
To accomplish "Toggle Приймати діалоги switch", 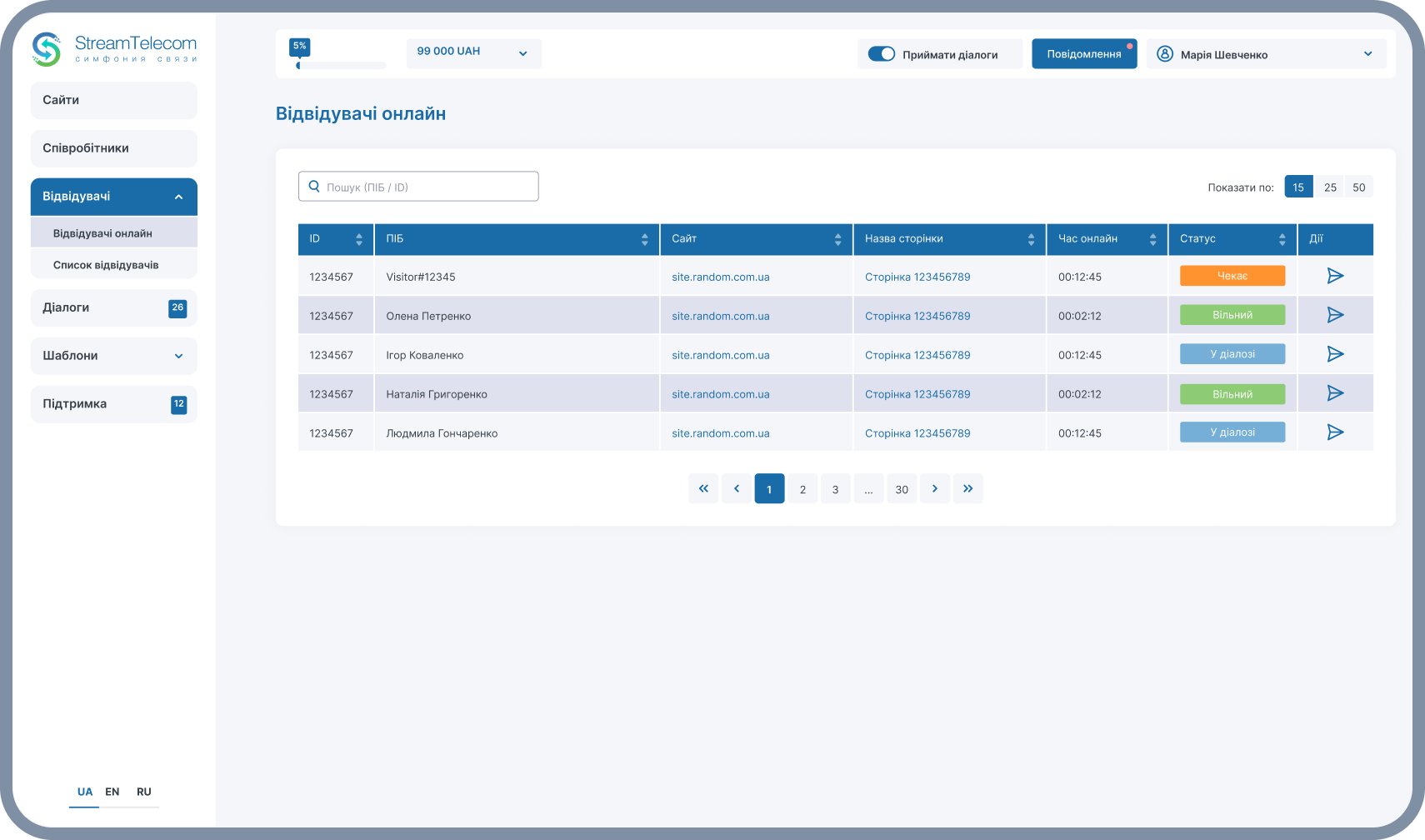I will point(881,54).
